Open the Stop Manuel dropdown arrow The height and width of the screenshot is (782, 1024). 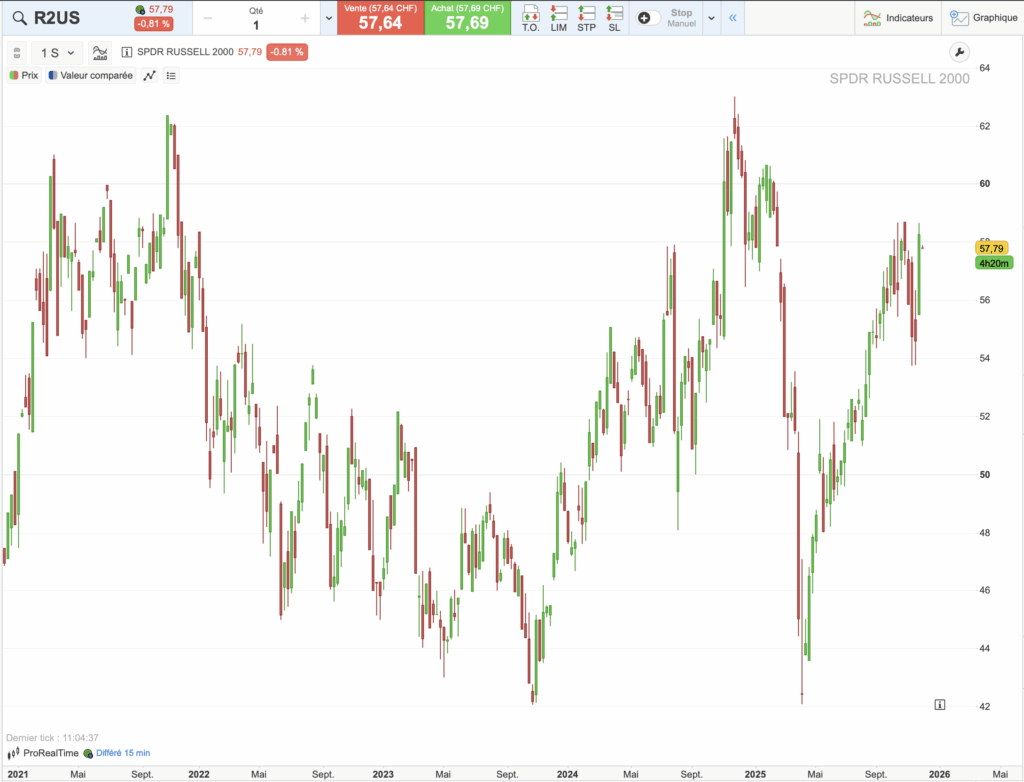pos(710,17)
